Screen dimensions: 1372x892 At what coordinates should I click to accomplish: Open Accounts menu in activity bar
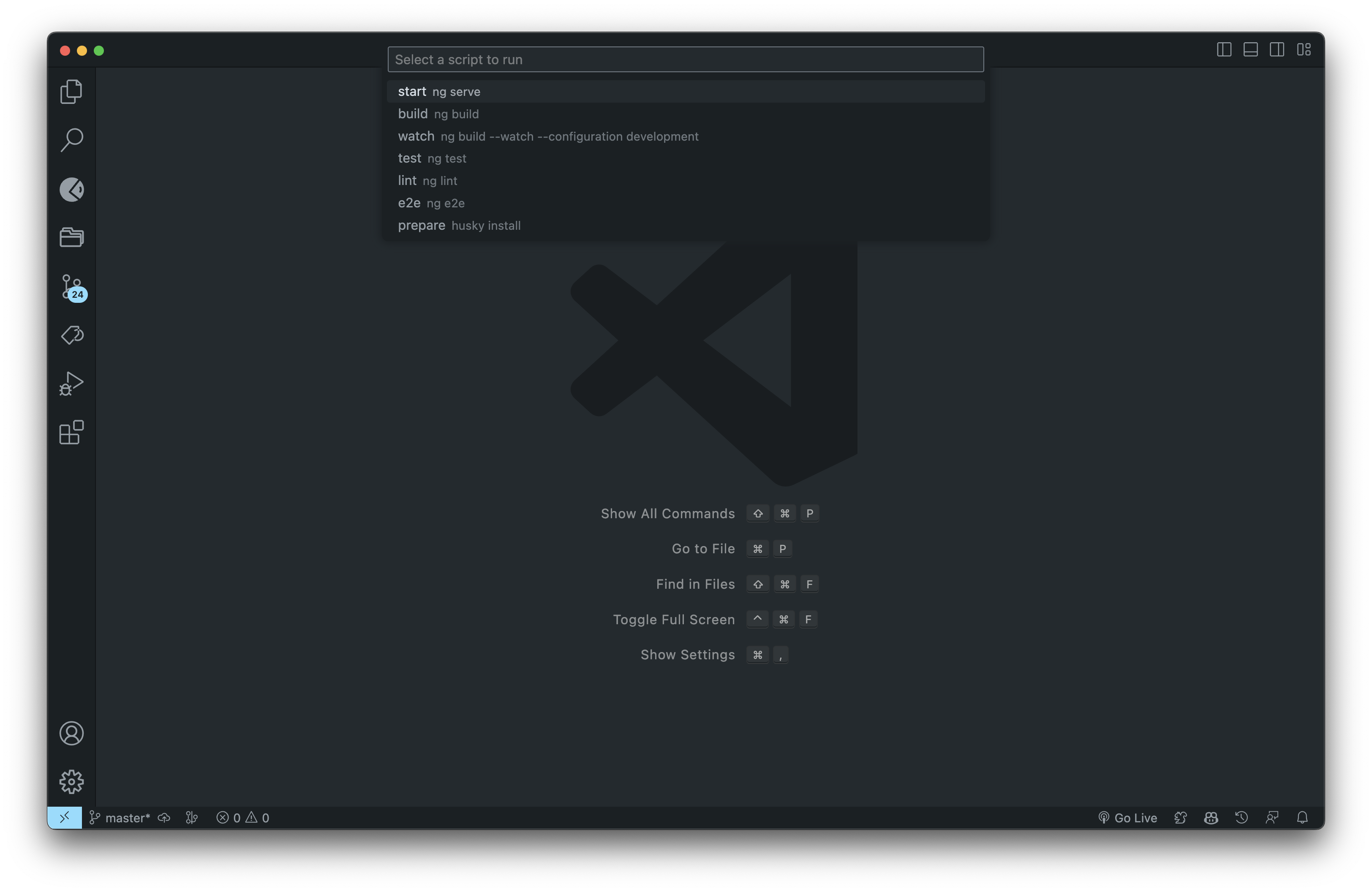[71, 733]
